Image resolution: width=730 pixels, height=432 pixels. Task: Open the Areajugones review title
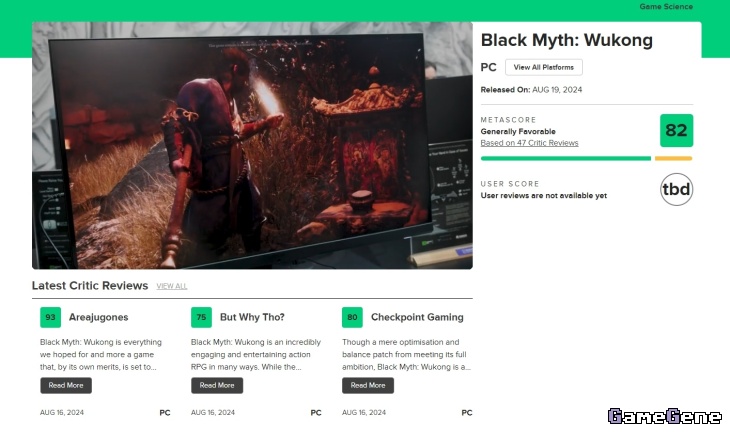pyautogui.click(x=98, y=317)
